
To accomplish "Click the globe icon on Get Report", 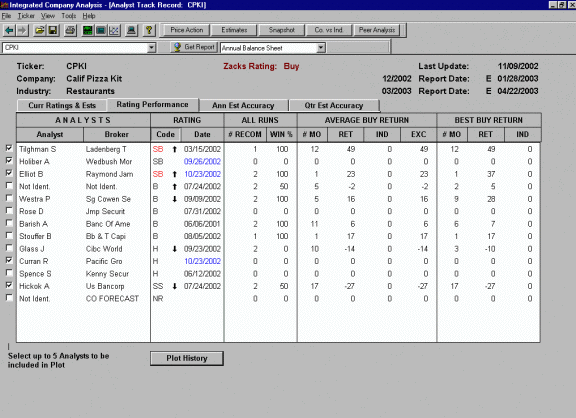I will tap(177, 47).
